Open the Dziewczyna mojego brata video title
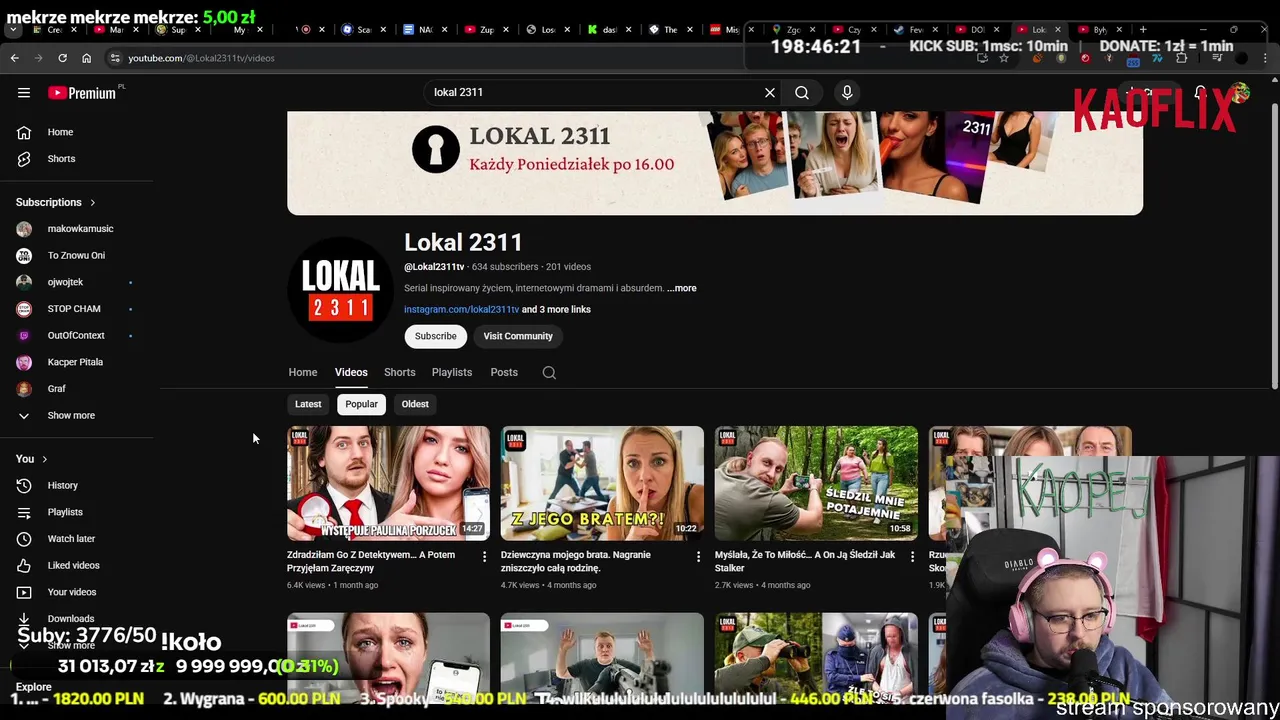 [576, 561]
